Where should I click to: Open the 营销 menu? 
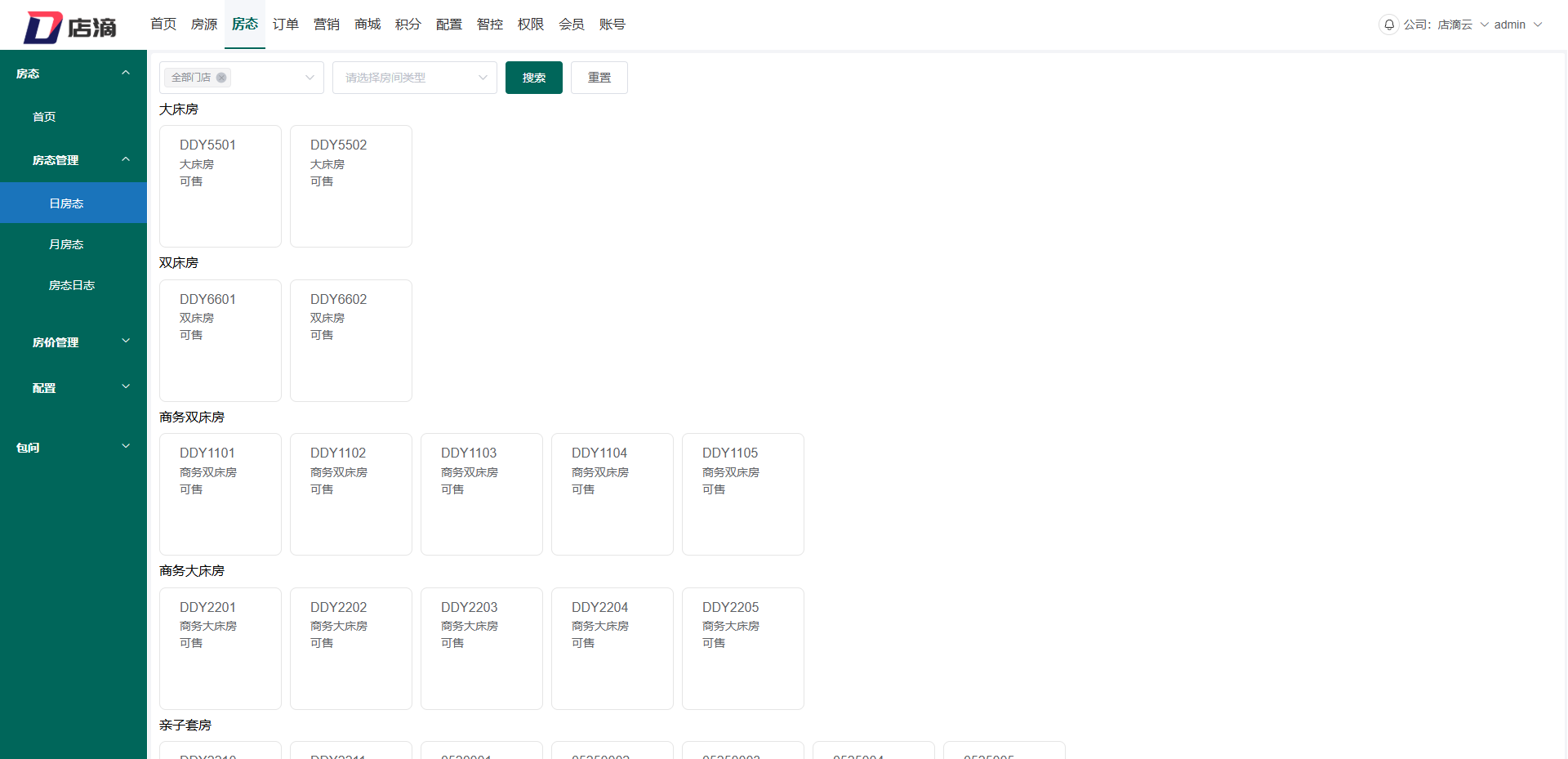coord(326,25)
